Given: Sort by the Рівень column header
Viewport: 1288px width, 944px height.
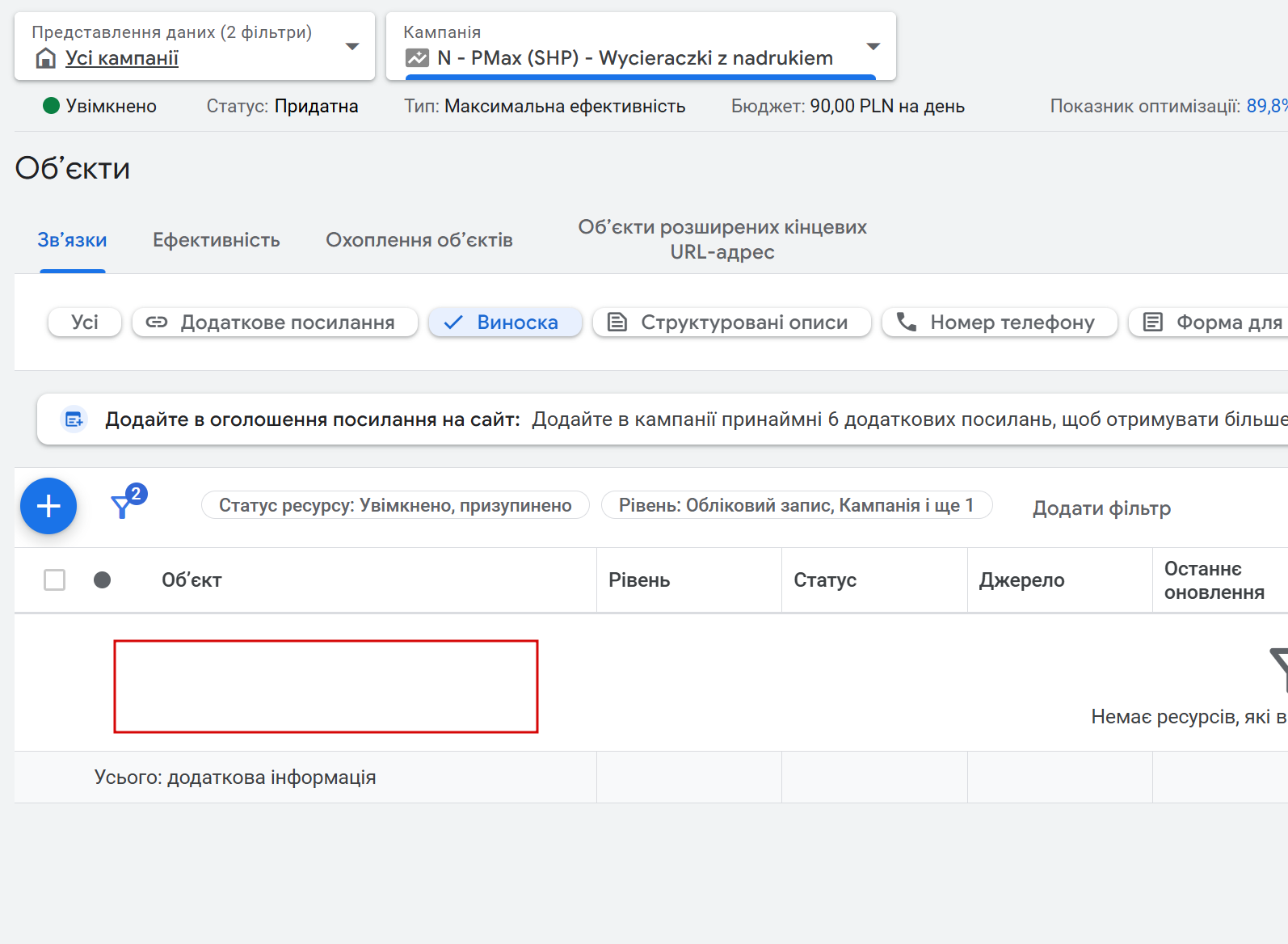Looking at the screenshot, I should pyautogui.click(x=639, y=580).
